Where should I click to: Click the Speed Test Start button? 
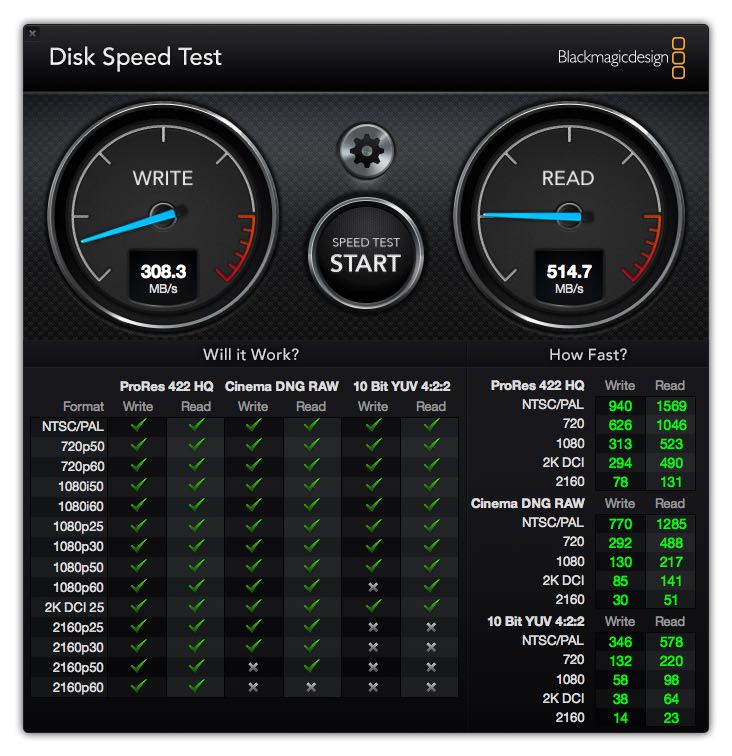point(366,255)
